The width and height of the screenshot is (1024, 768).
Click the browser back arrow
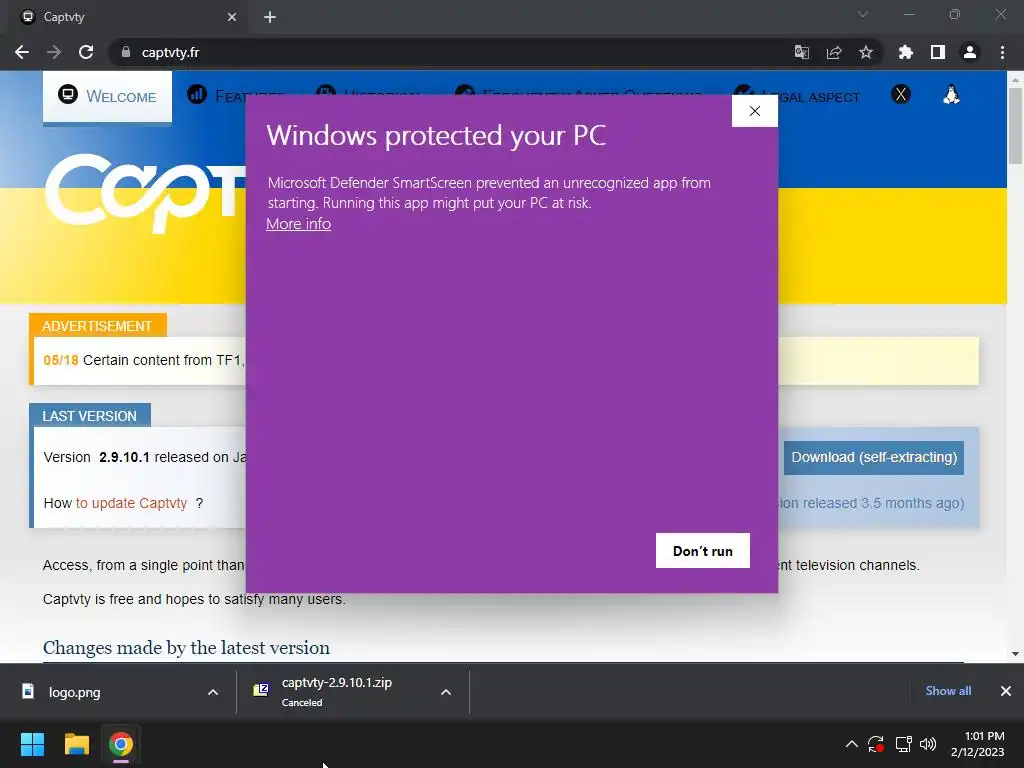coord(22,52)
